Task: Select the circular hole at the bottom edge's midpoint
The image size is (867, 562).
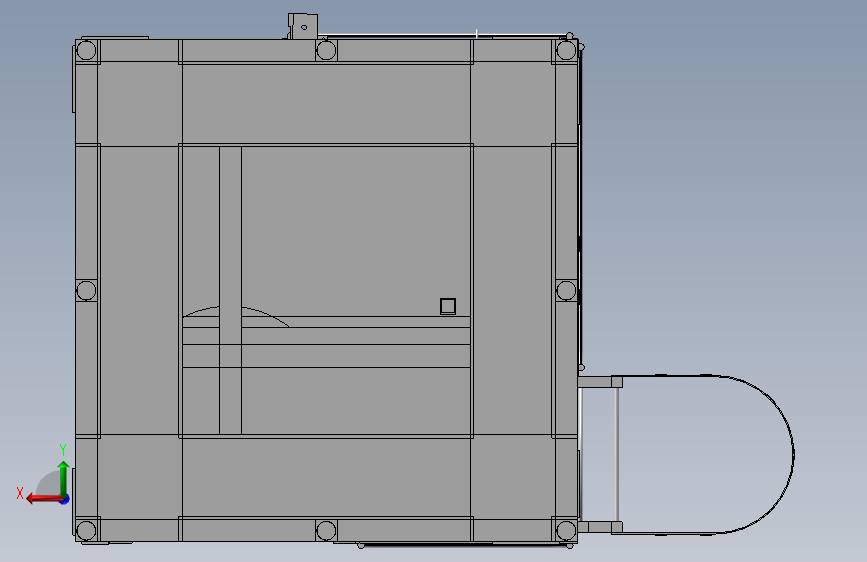Action: tap(326, 530)
